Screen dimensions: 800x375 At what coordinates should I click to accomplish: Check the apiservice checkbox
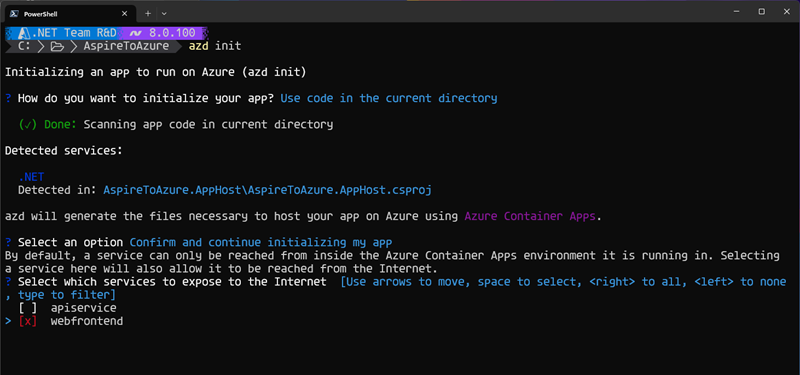click(x=28, y=308)
